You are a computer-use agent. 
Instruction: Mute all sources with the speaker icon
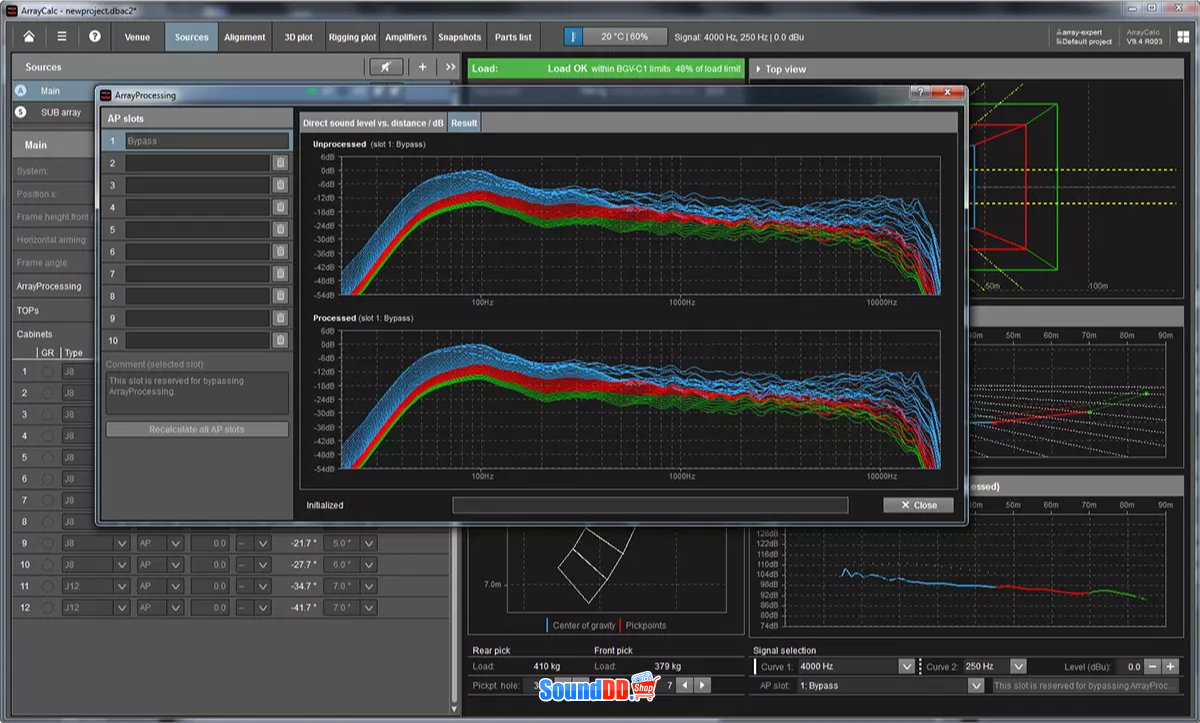point(386,67)
